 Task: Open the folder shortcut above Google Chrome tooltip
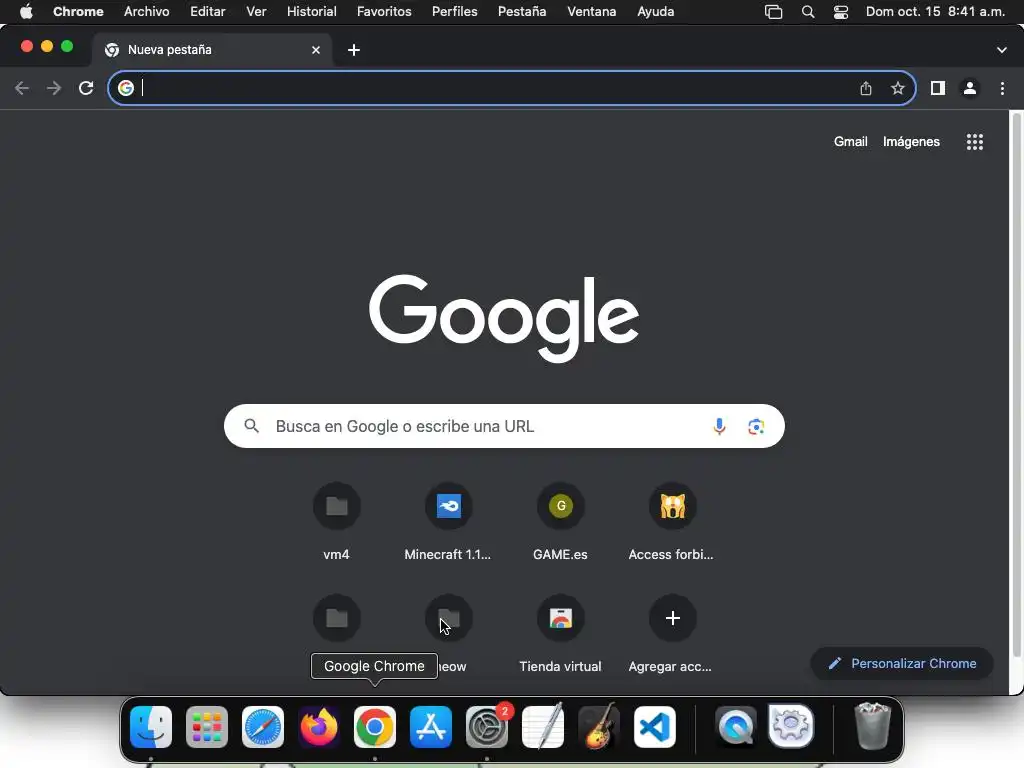[x=336, y=618]
